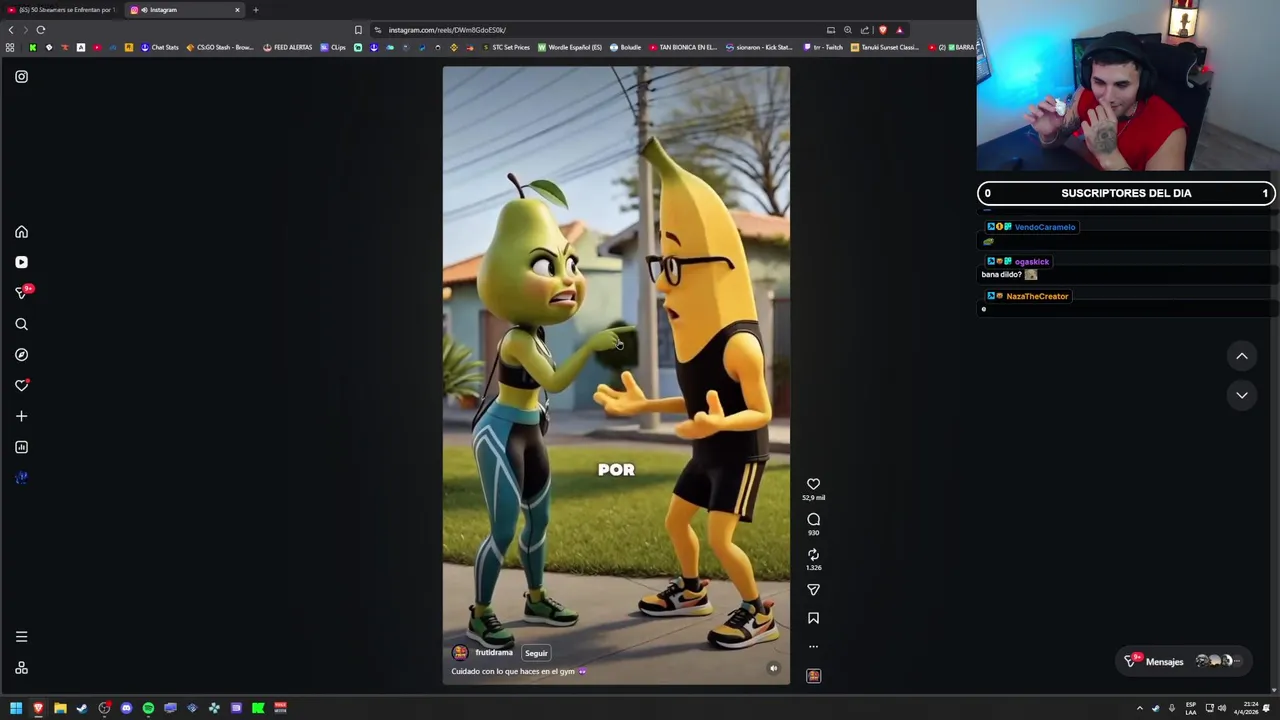Reload the page with the refresh icon
The width and height of the screenshot is (1280, 720).
pyautogui.click(x=41, y=30)
